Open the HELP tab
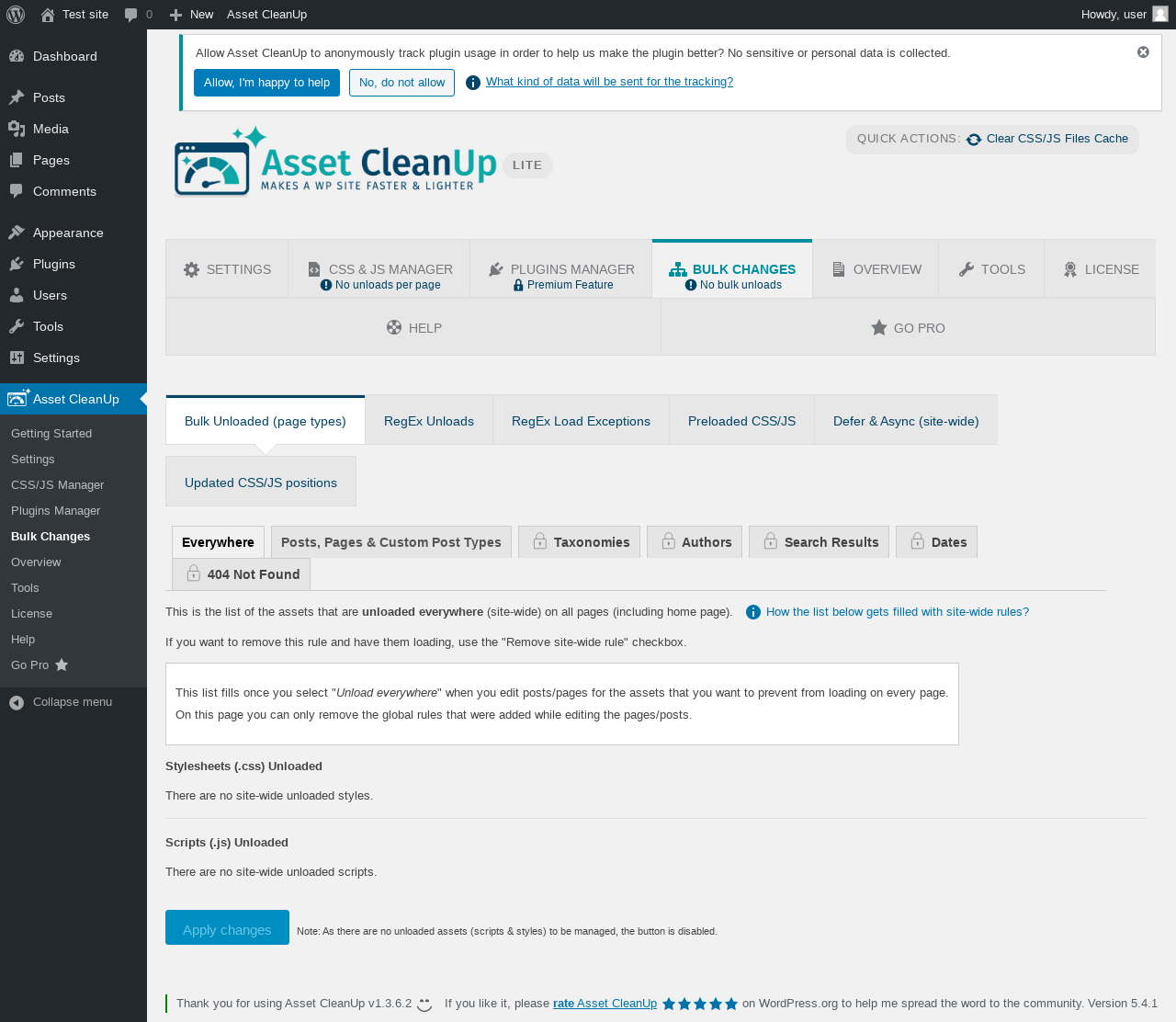Viewport: 1176px width, 1022px height. [x=413, y=327]
